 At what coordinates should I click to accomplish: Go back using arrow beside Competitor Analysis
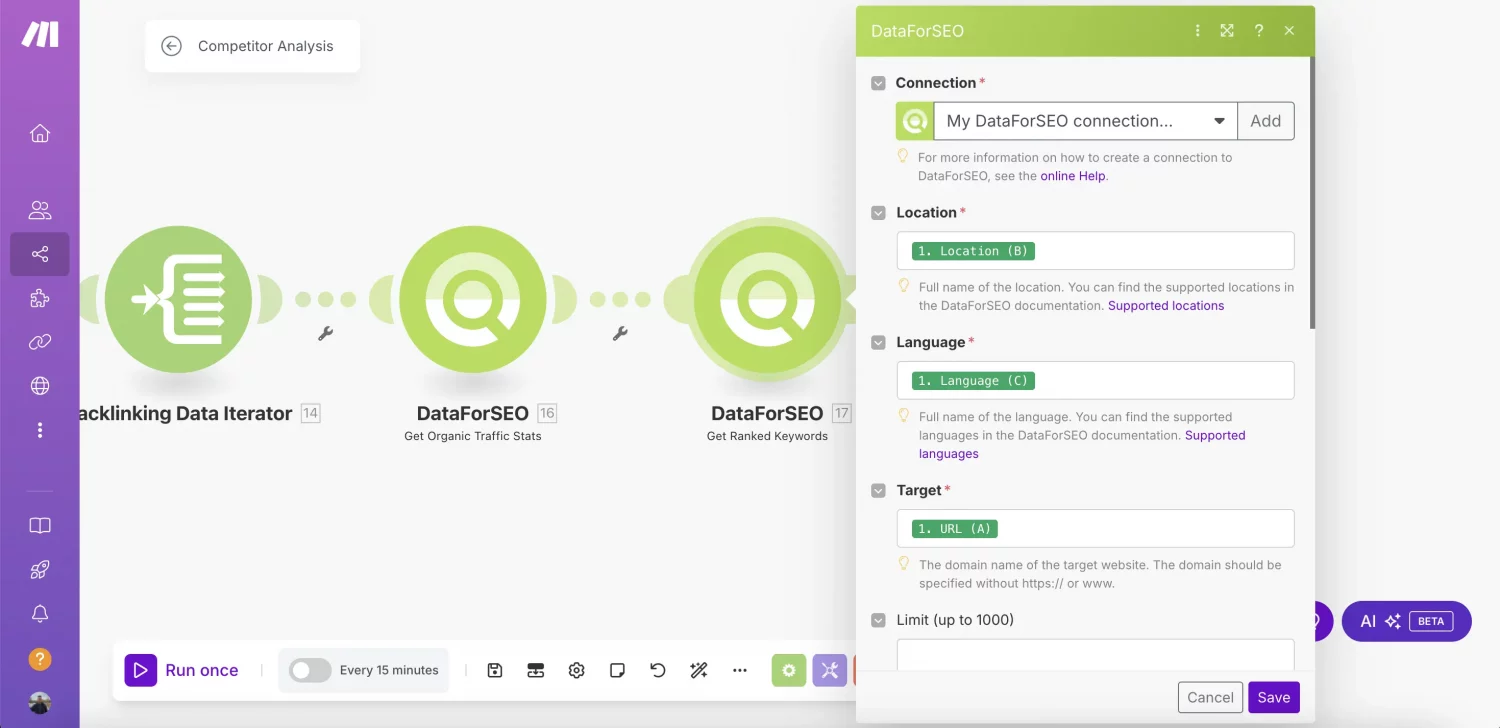click(x=171, y=46)
